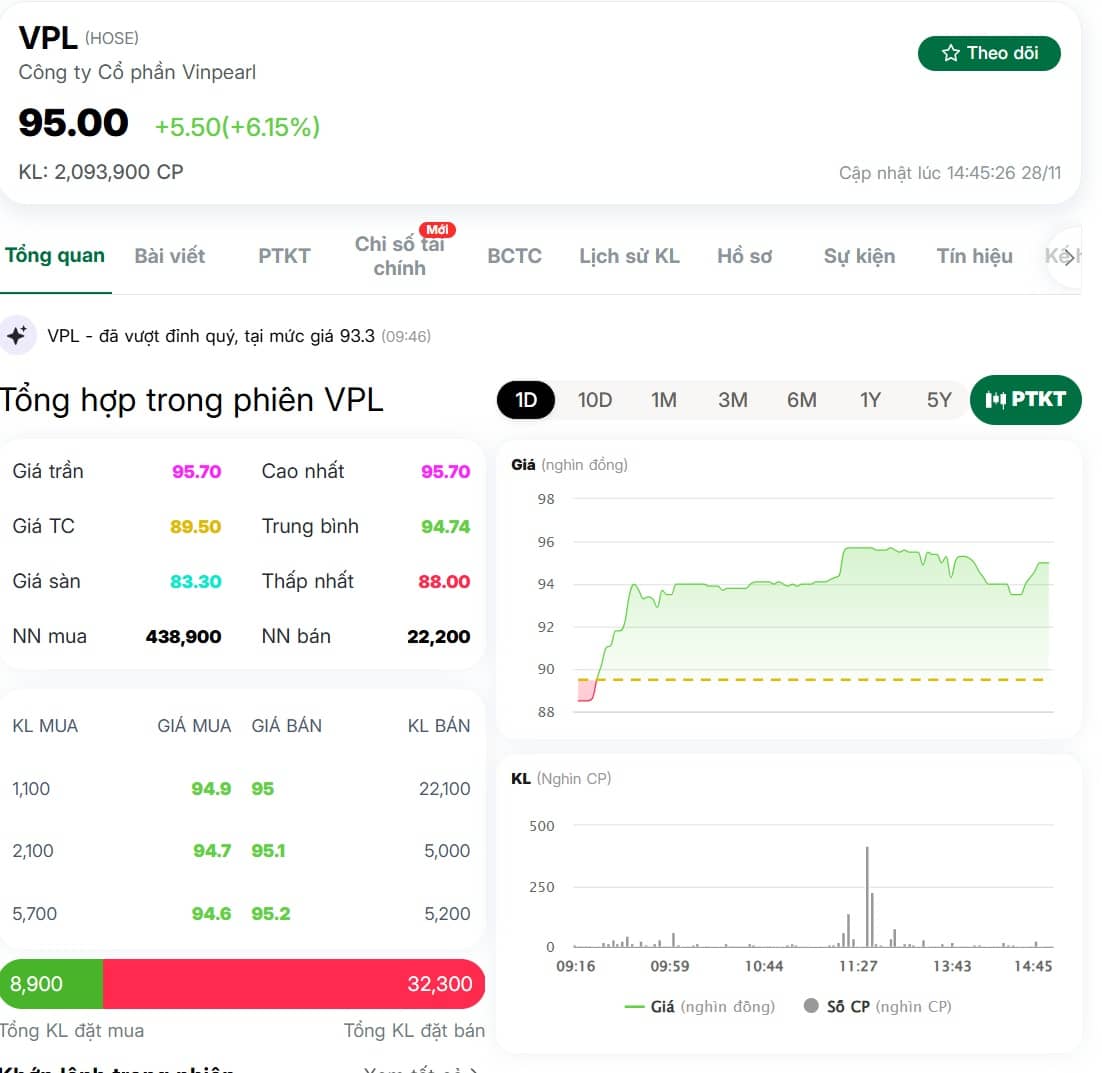Image resolution: width=1102 pixels, height=1073 pixels.
Task: Click the right arrow to scroll tabs
Action: [1068, 257]
